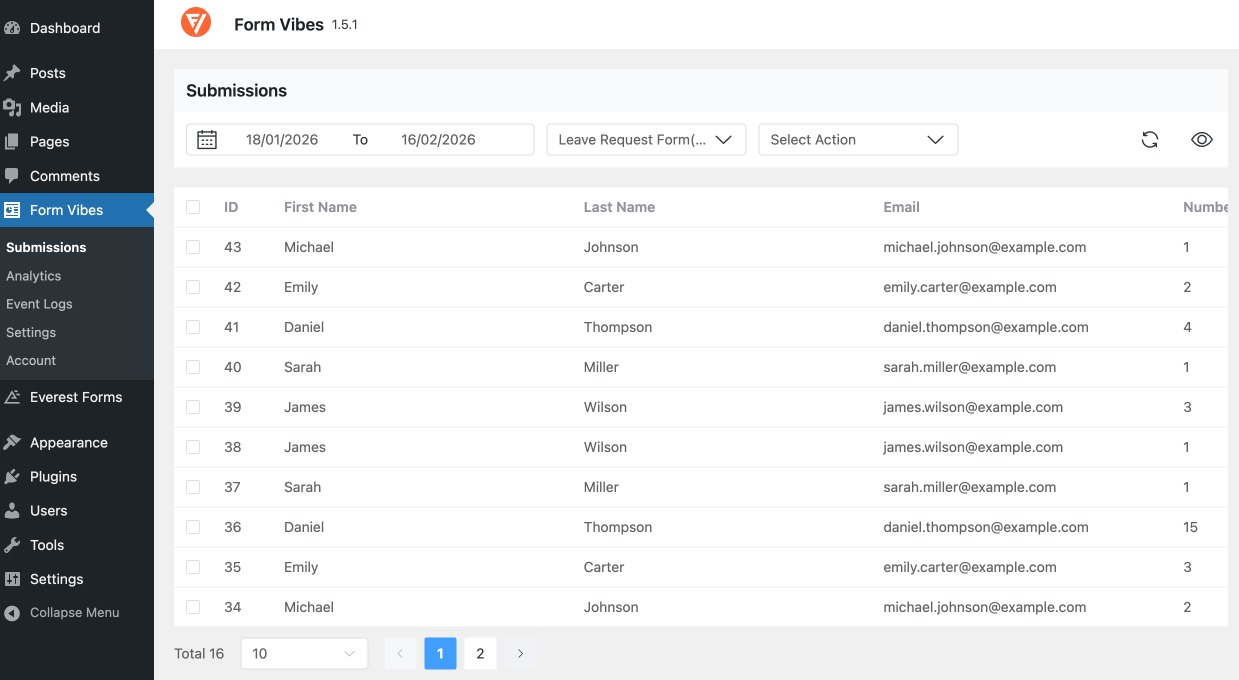Click the start date field showing 18/01/2026

coord(281,139)
